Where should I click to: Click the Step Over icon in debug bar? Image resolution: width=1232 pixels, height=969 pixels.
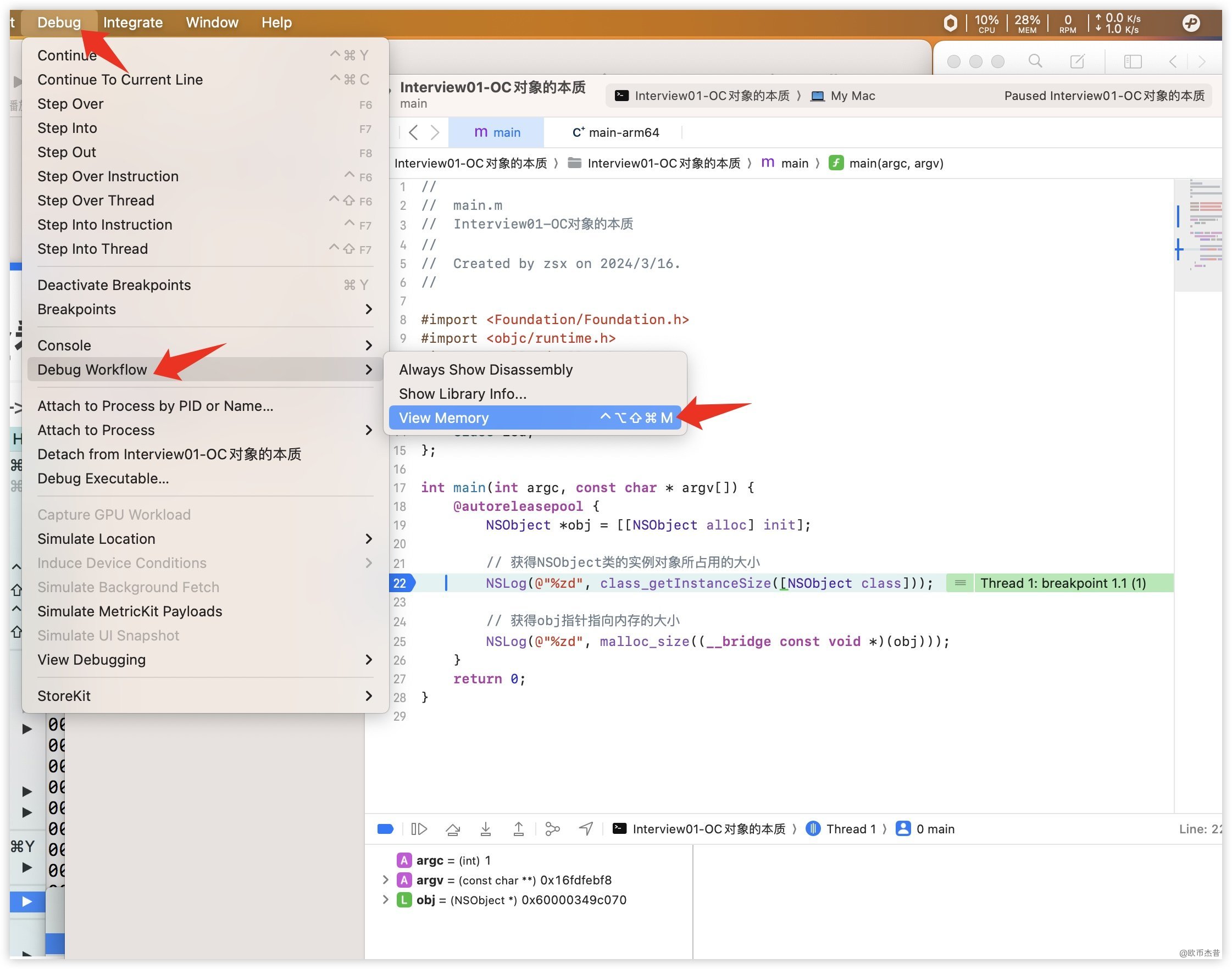click(452, 829)
